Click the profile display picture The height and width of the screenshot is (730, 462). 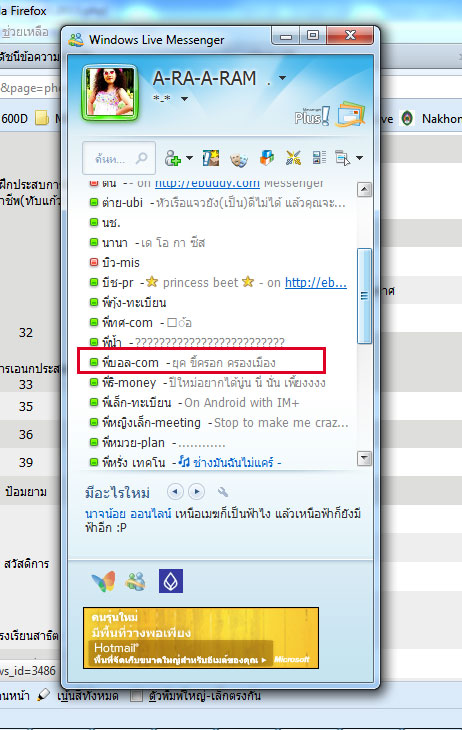point(111,92)
